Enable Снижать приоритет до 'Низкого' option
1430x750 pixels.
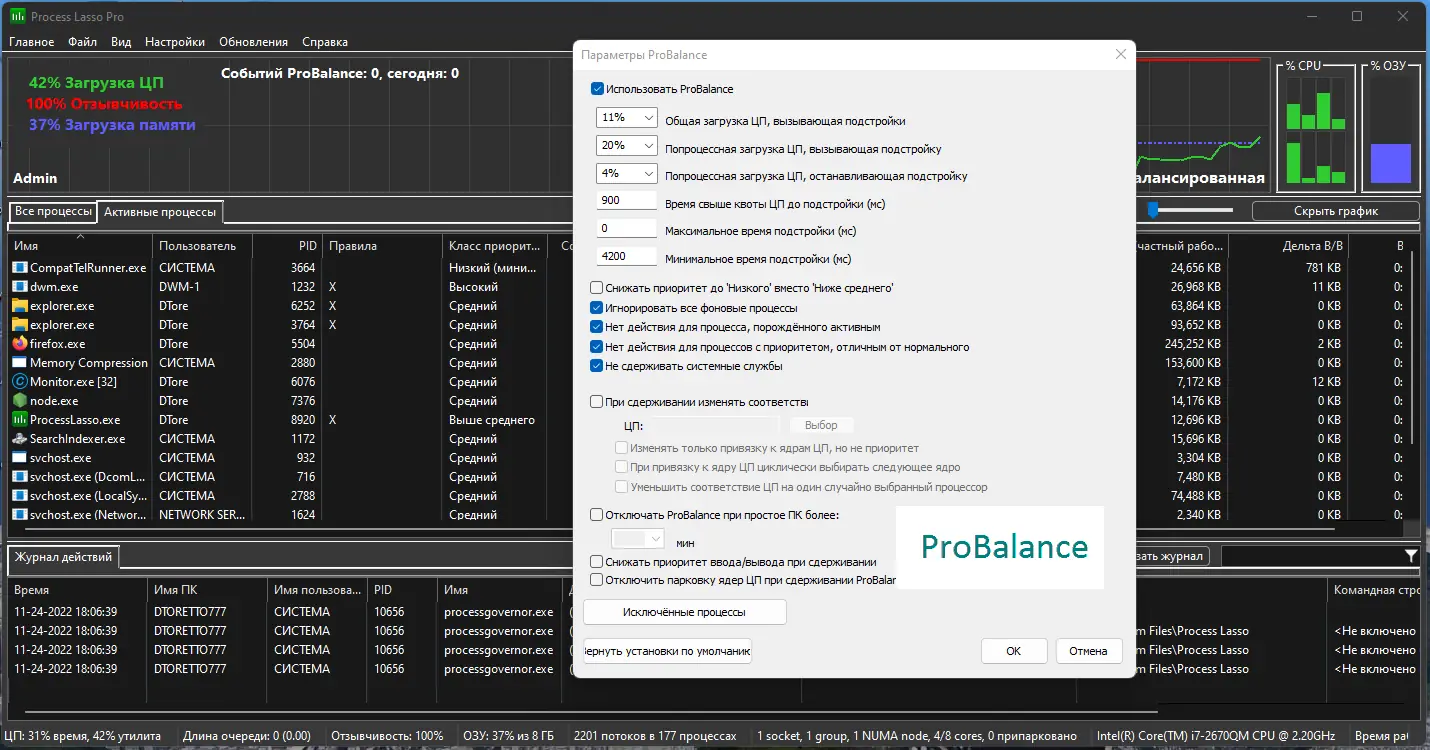597,288
